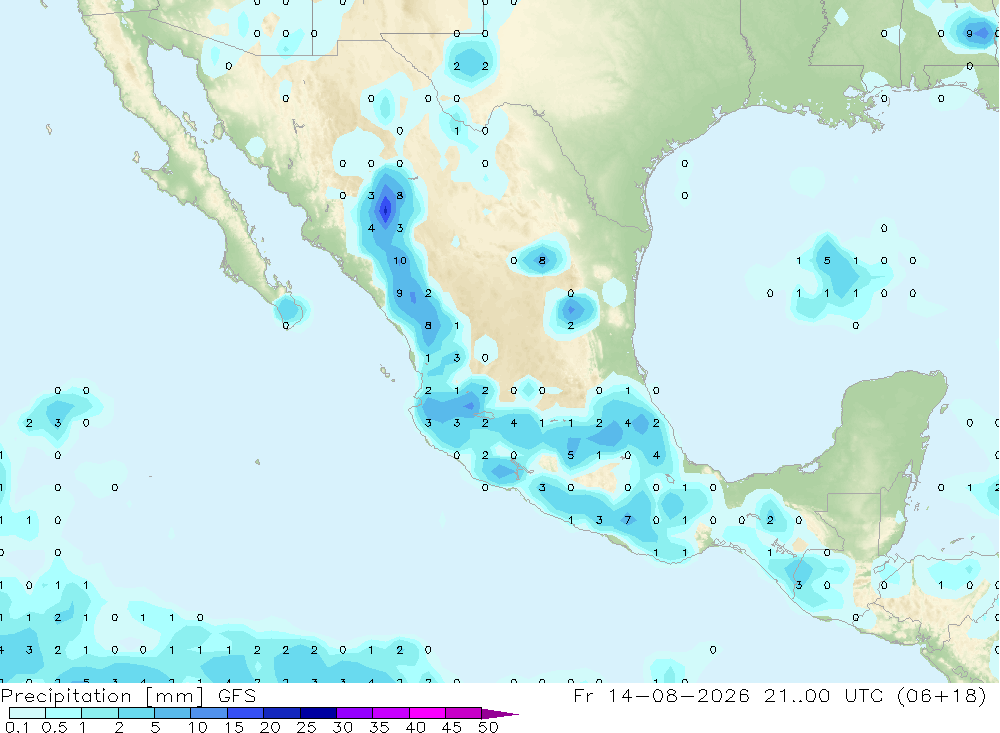The width and height of the screenshot is (1000, 733).
Task: Click the value '7' near Mexico's southern coast
Action: [x=628, y=520]
